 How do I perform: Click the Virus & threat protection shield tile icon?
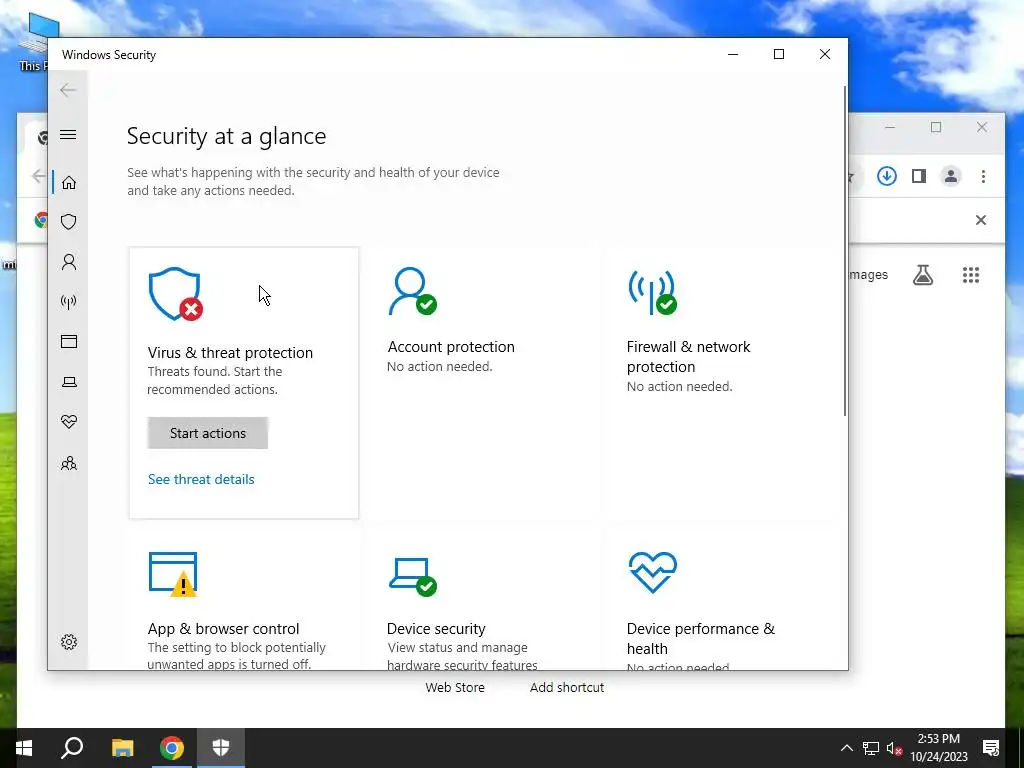pyautogui.click(x=175, y=294)
